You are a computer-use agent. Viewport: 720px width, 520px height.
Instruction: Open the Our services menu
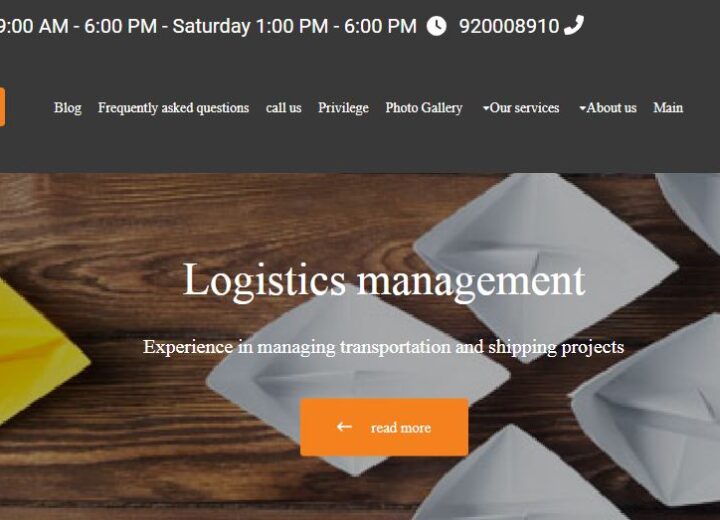(521, 108)
